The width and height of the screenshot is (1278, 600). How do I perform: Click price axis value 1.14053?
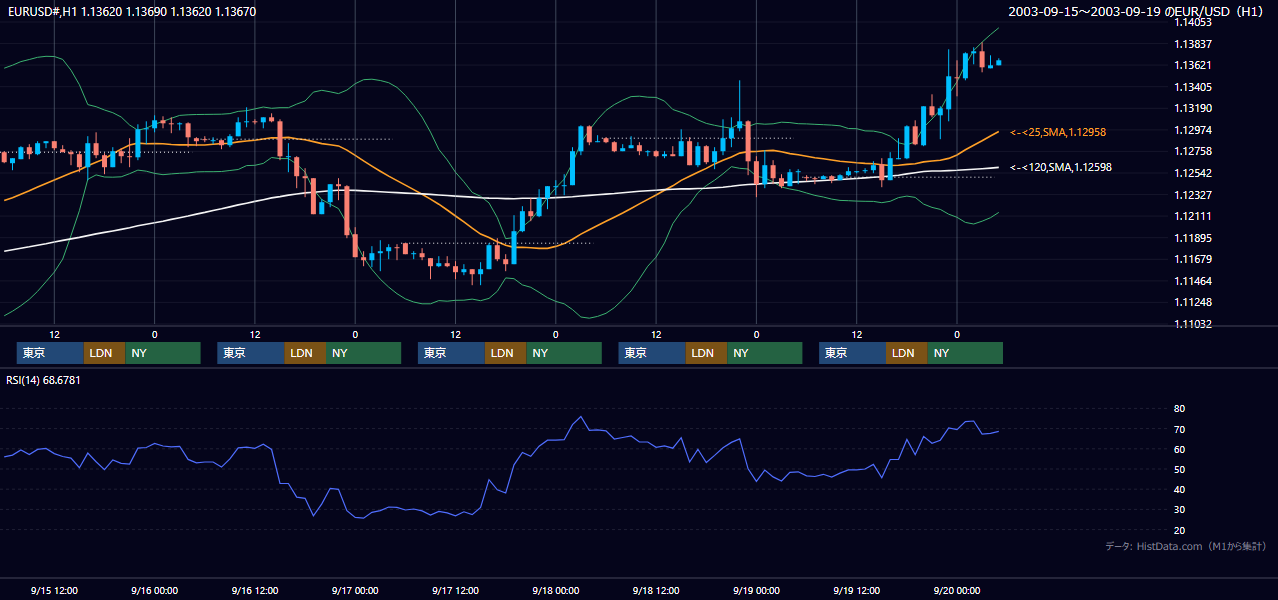pyautogui.click(x=1193, y=22)
